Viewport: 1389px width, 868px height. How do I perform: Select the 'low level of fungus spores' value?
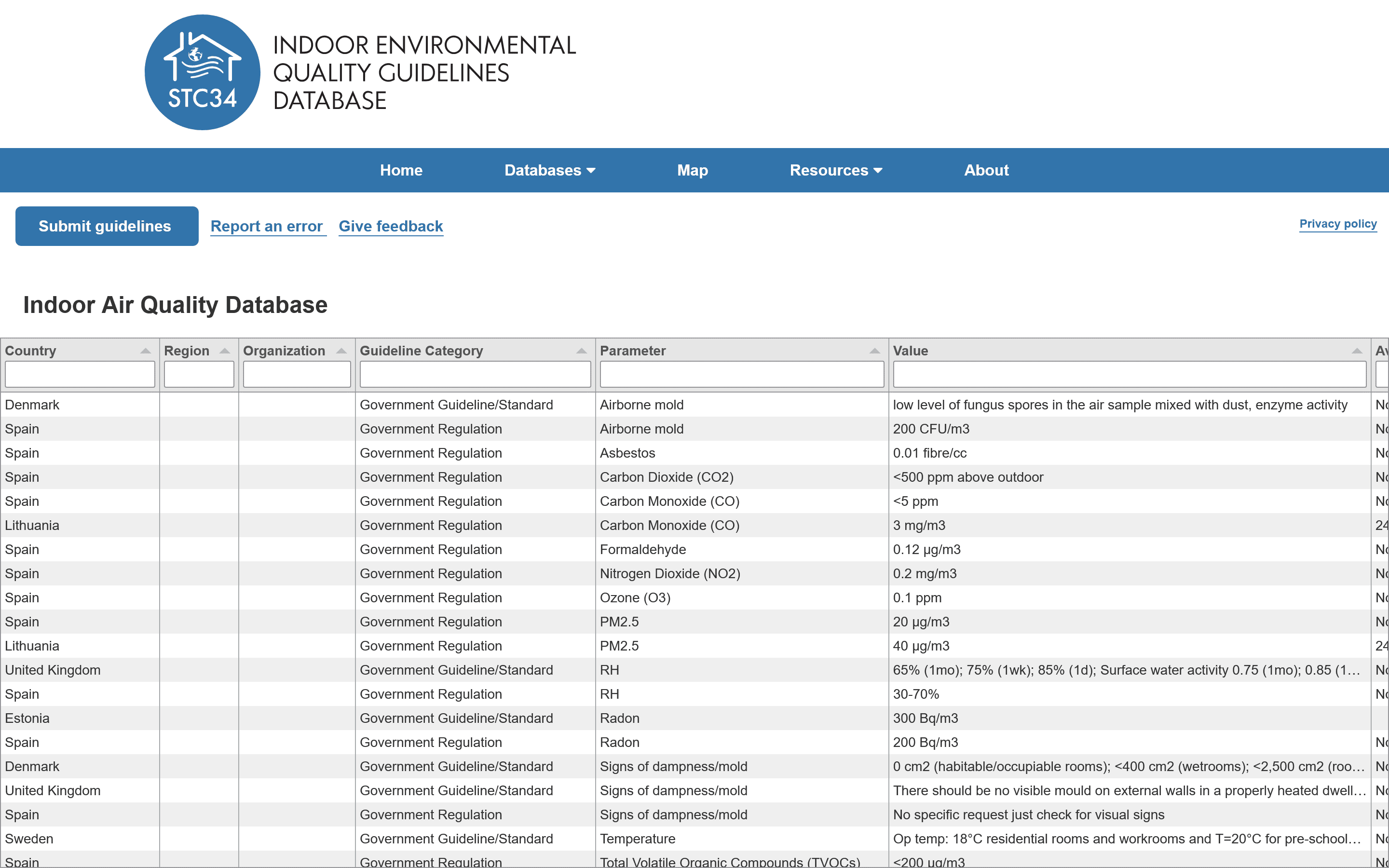1130,405
